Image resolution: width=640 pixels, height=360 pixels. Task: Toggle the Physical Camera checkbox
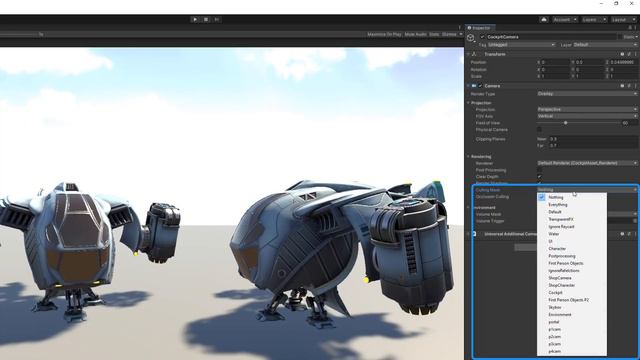pyautogui.click(x=539, y=129)
